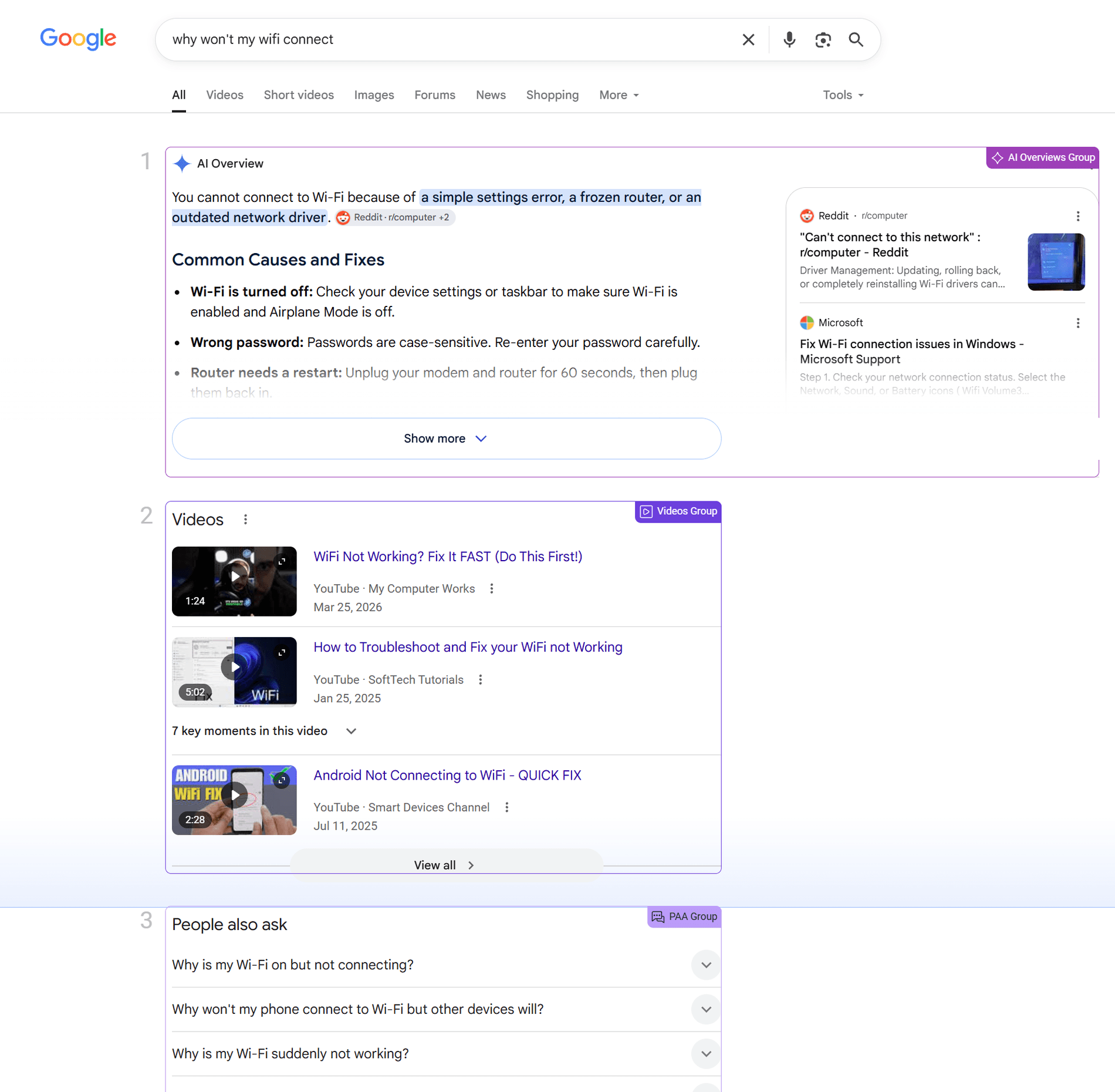1115x1092 pixels.
Task: Submit search with magnifying glass icon
Action: click(x=856, y=39)
